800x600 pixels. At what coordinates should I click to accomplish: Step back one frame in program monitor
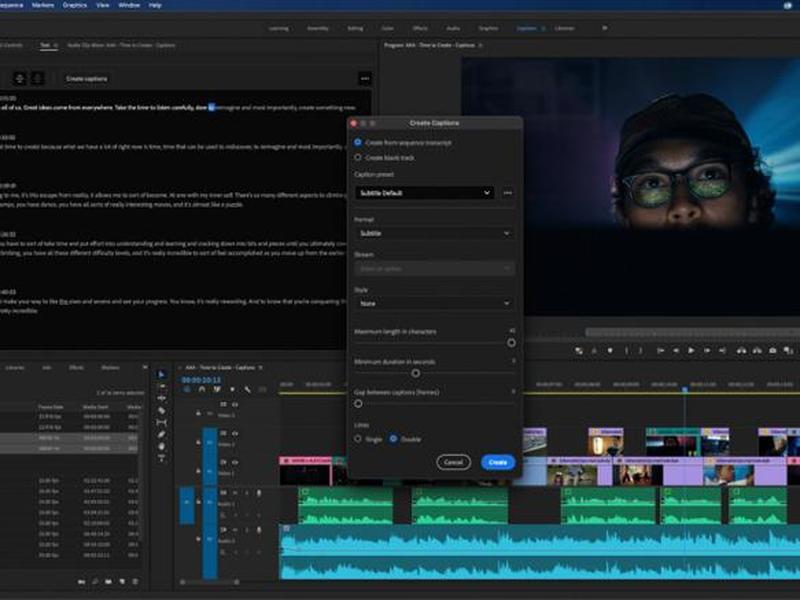tap(676, 351)
